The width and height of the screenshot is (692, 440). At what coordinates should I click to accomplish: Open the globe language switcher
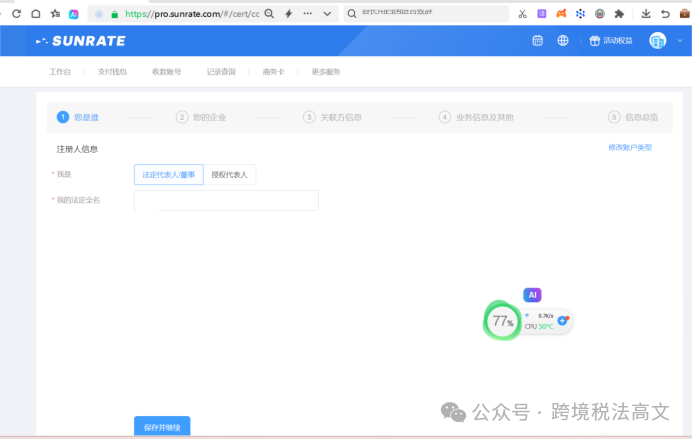(563, 41)
